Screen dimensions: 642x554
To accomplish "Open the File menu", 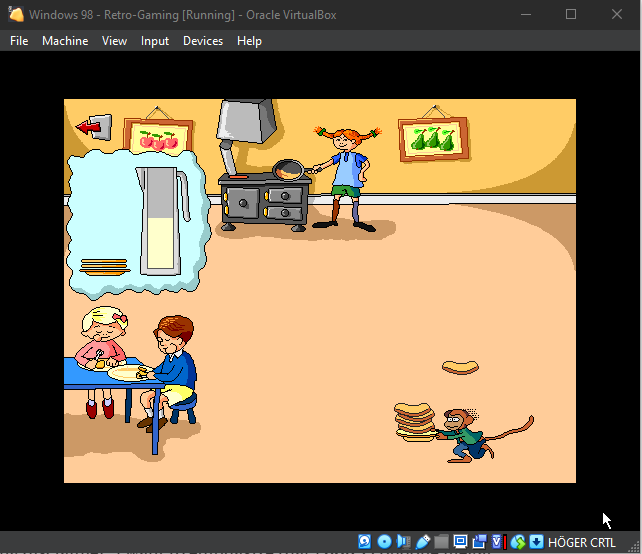I will click(x=19, y=41).
